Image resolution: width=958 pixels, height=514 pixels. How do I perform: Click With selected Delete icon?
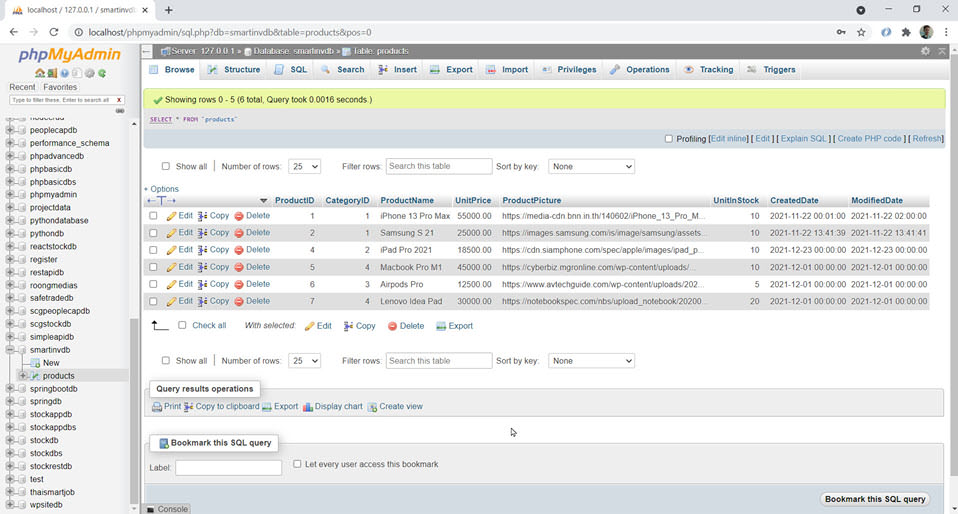click(x=392, y=326)
